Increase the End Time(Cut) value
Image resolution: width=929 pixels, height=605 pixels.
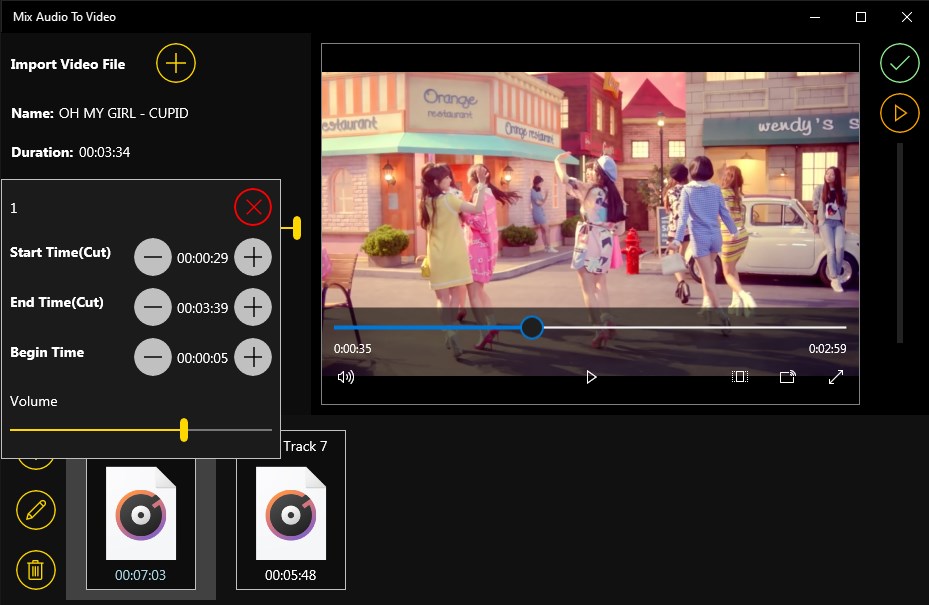coord(253,307)
